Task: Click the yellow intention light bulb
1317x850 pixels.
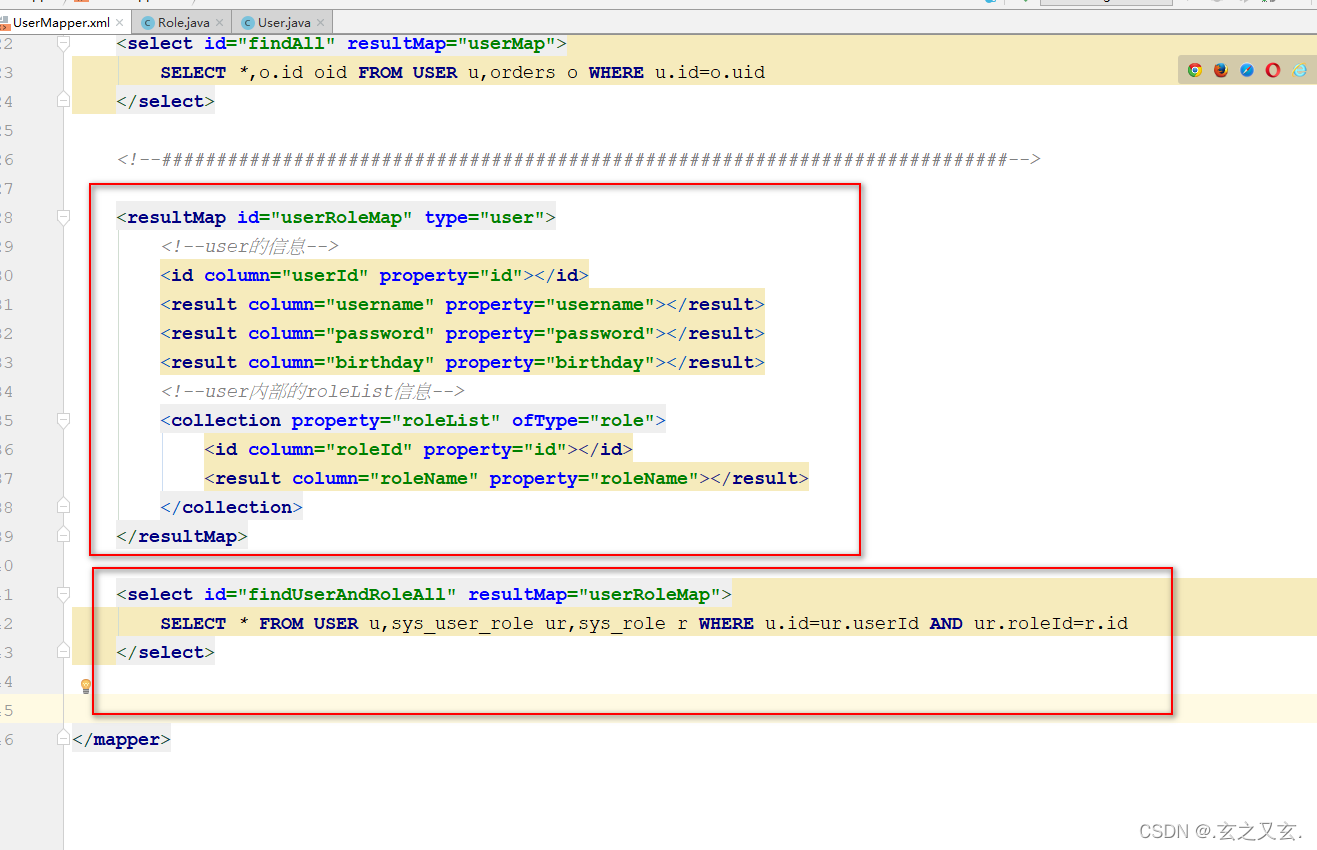Action: point(86,687)
